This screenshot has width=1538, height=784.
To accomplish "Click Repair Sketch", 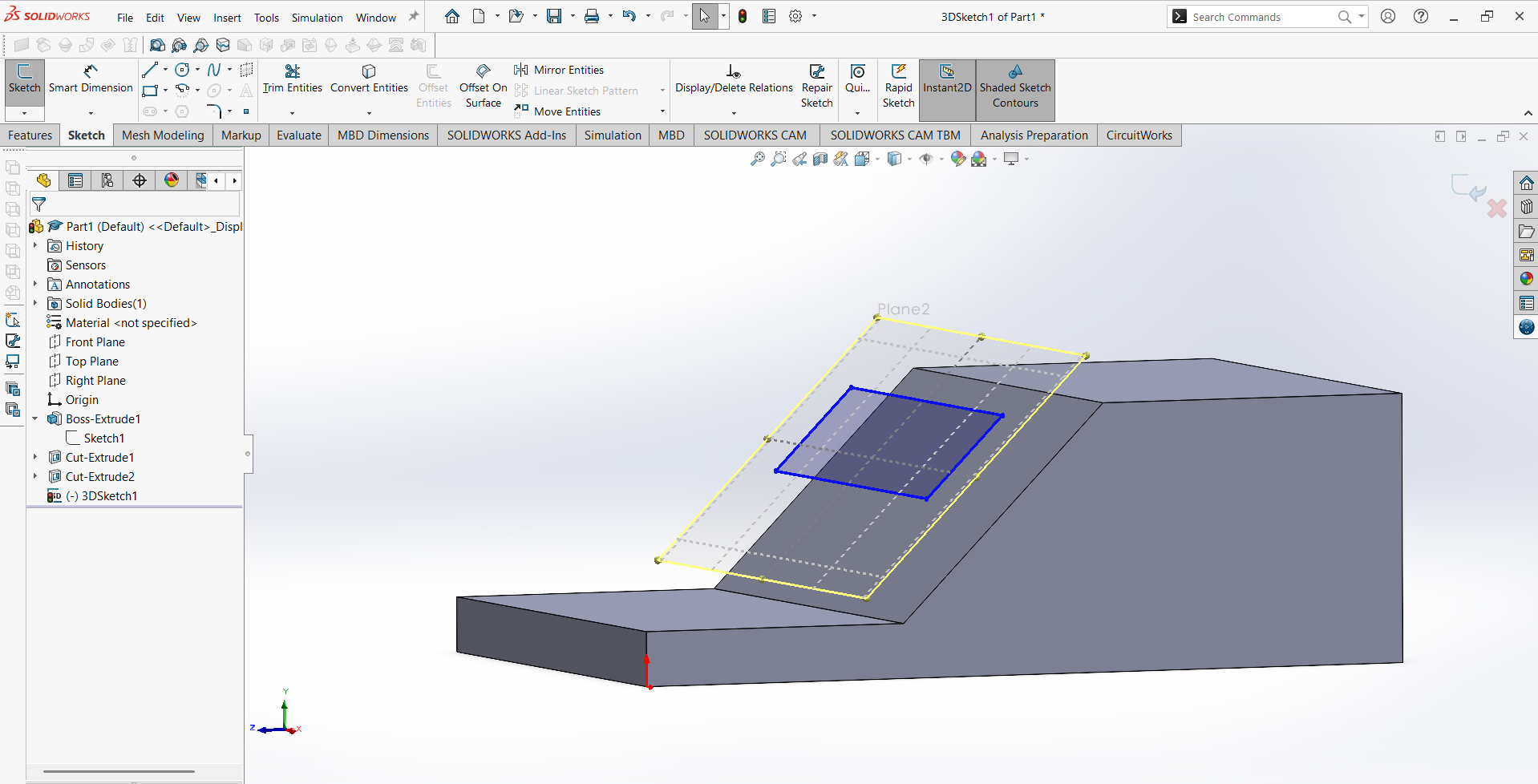I will coord(816,86).
